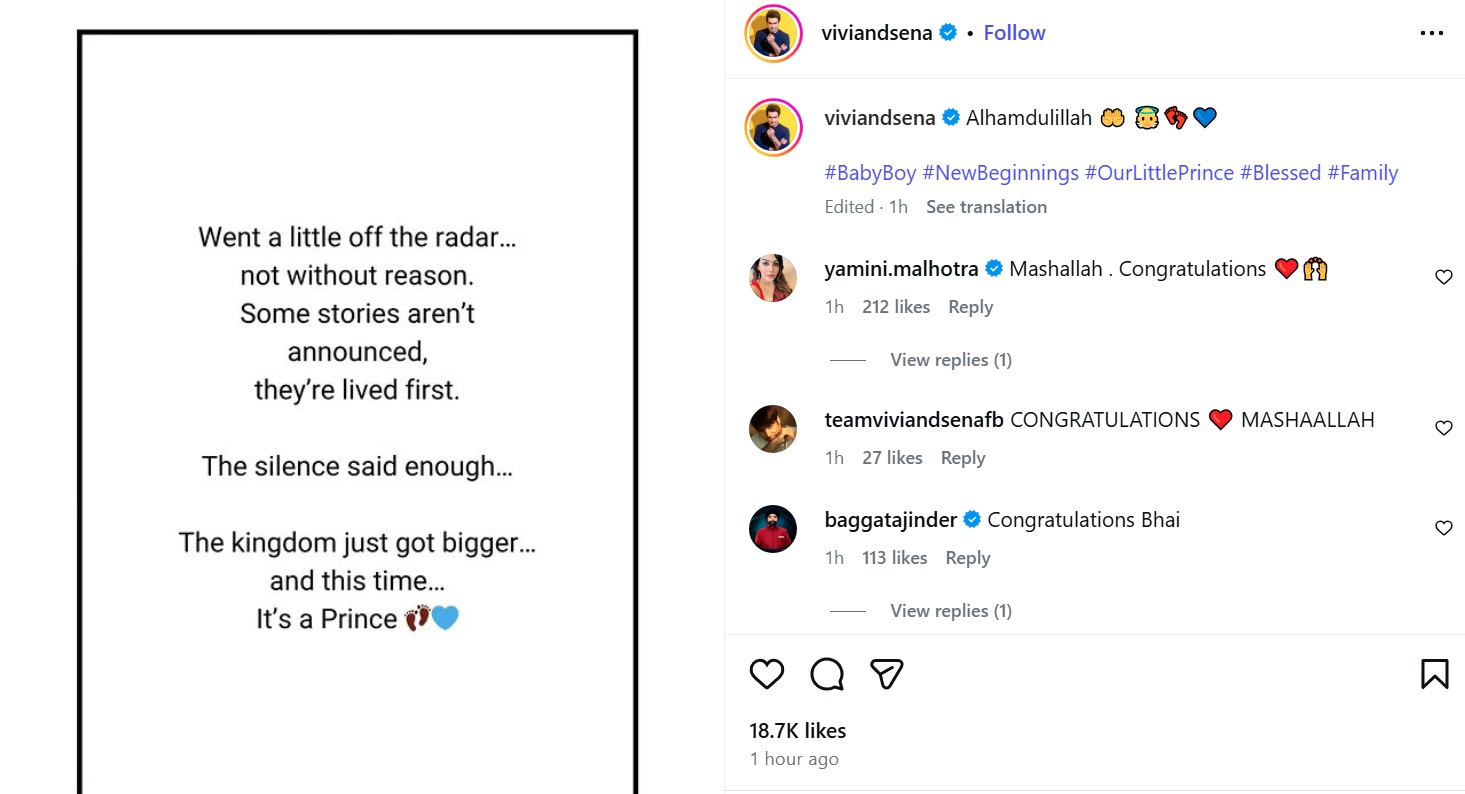Image resolution: width=1465 pixels, height=794 pixels.
Task: Share post via paper plane icon
Action: pos(887,674)
